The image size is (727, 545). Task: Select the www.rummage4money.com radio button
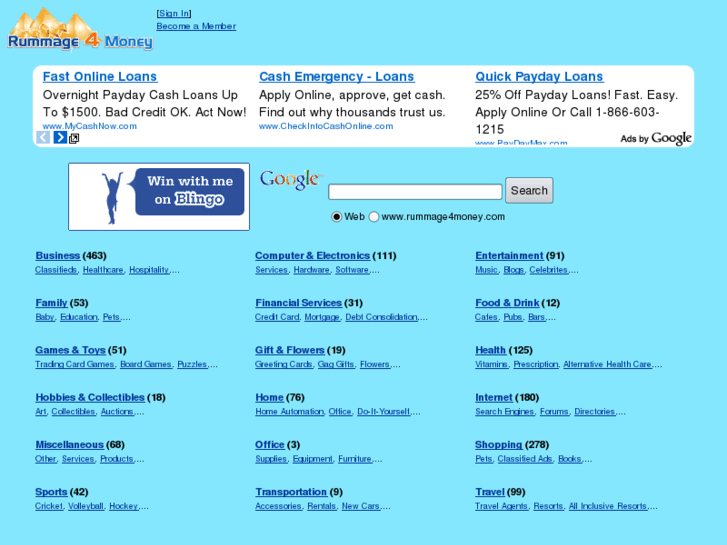click(374, 217)
